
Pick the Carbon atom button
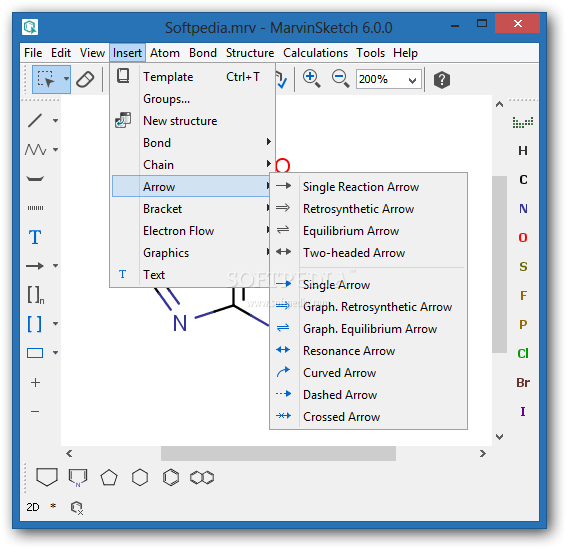click(523, 180)
